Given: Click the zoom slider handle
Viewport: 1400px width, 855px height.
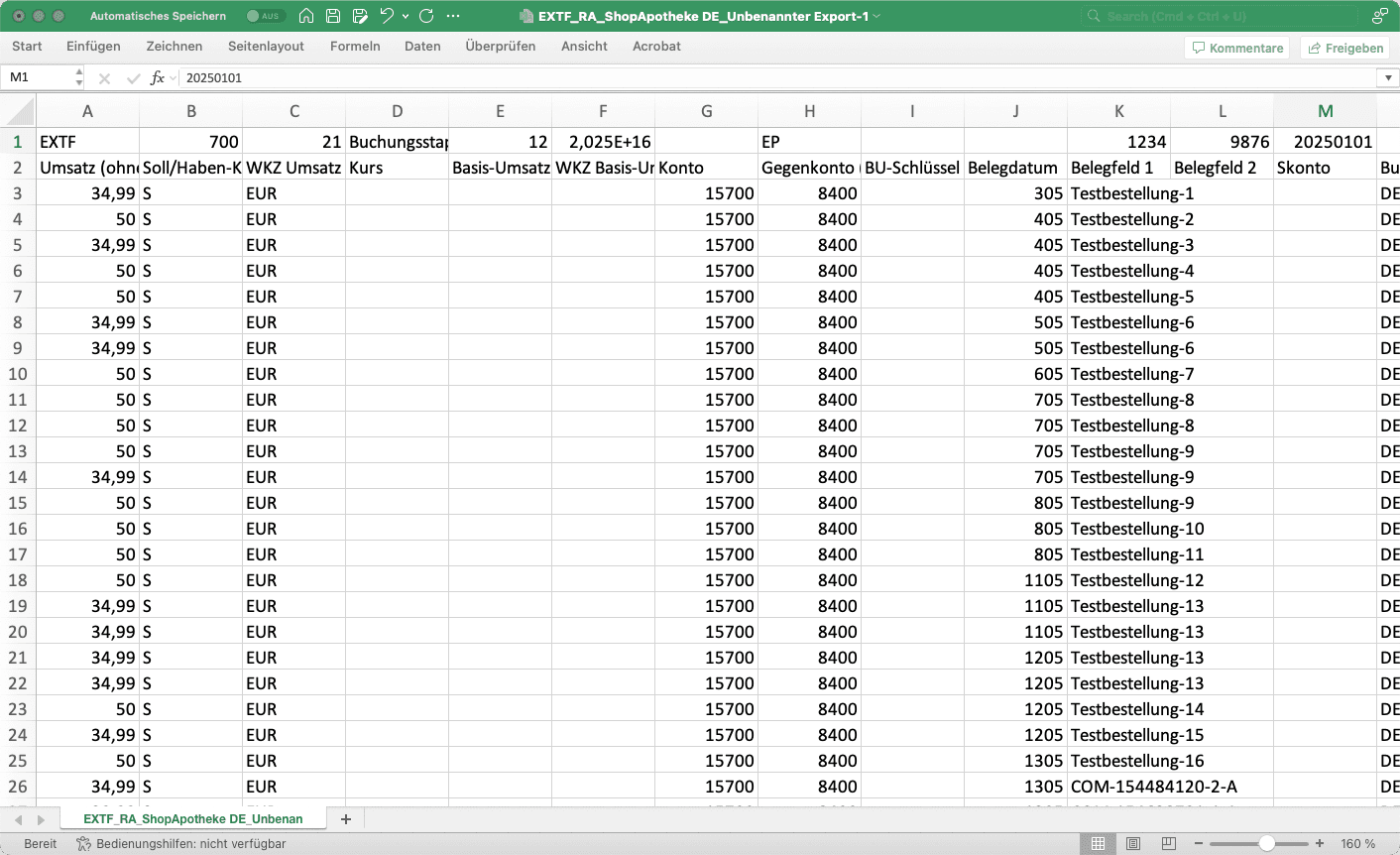Looking at the screenshot, I should pyautogui.click(x=1267, y=844).
